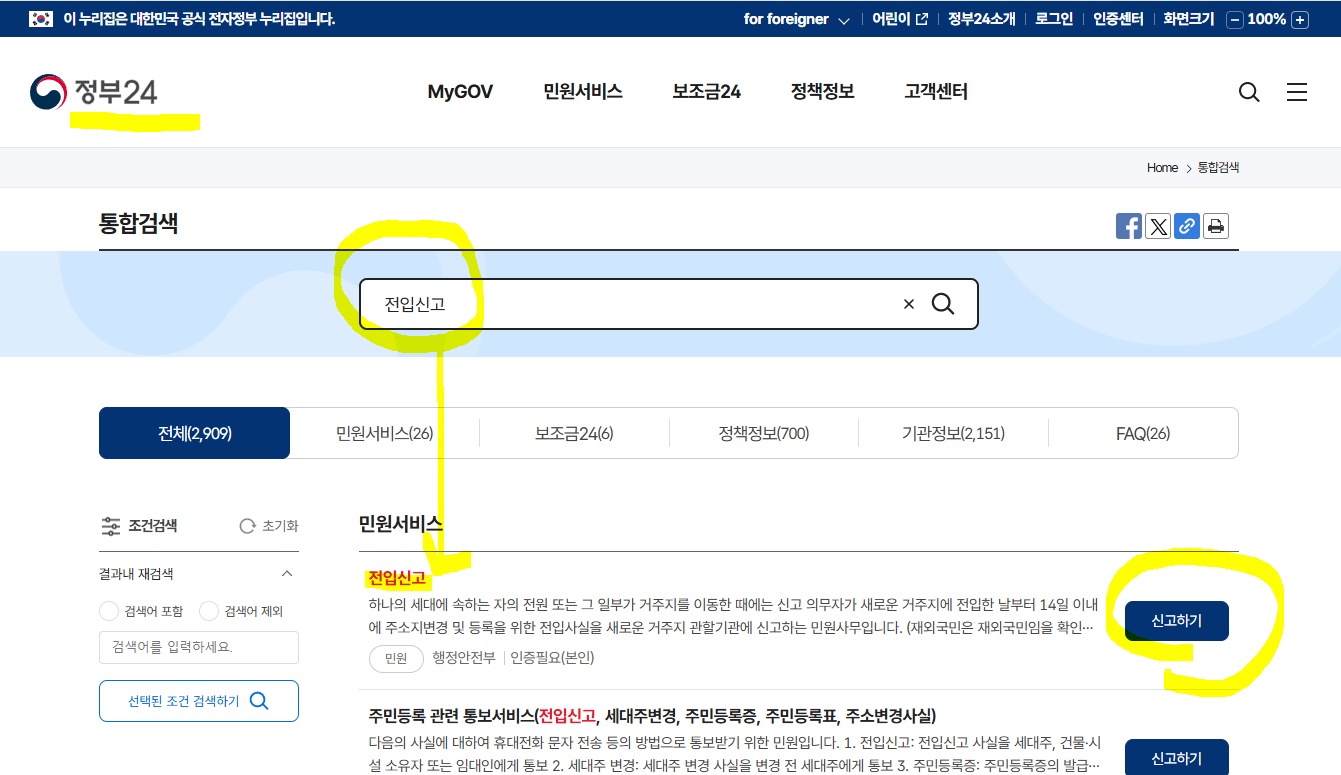Viewport: 1341px width, 775px height.
Task: Open 인증센터 link
Action: [1118, 19]
